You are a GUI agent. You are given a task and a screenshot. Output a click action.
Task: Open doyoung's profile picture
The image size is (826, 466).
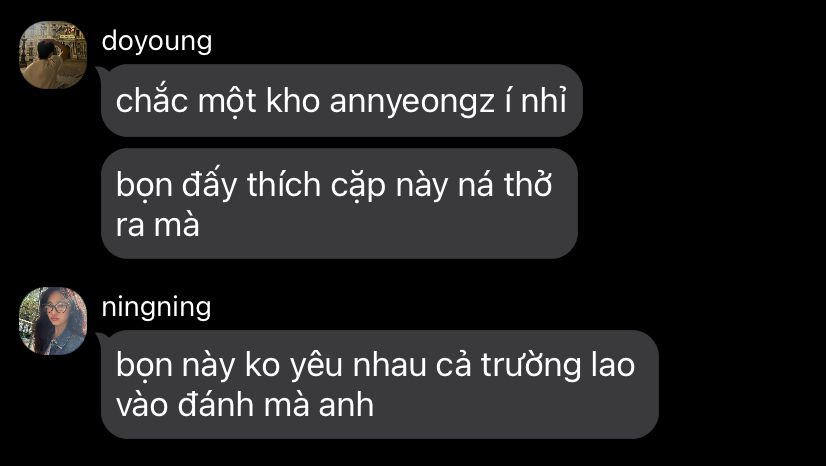tap(53, 55)
